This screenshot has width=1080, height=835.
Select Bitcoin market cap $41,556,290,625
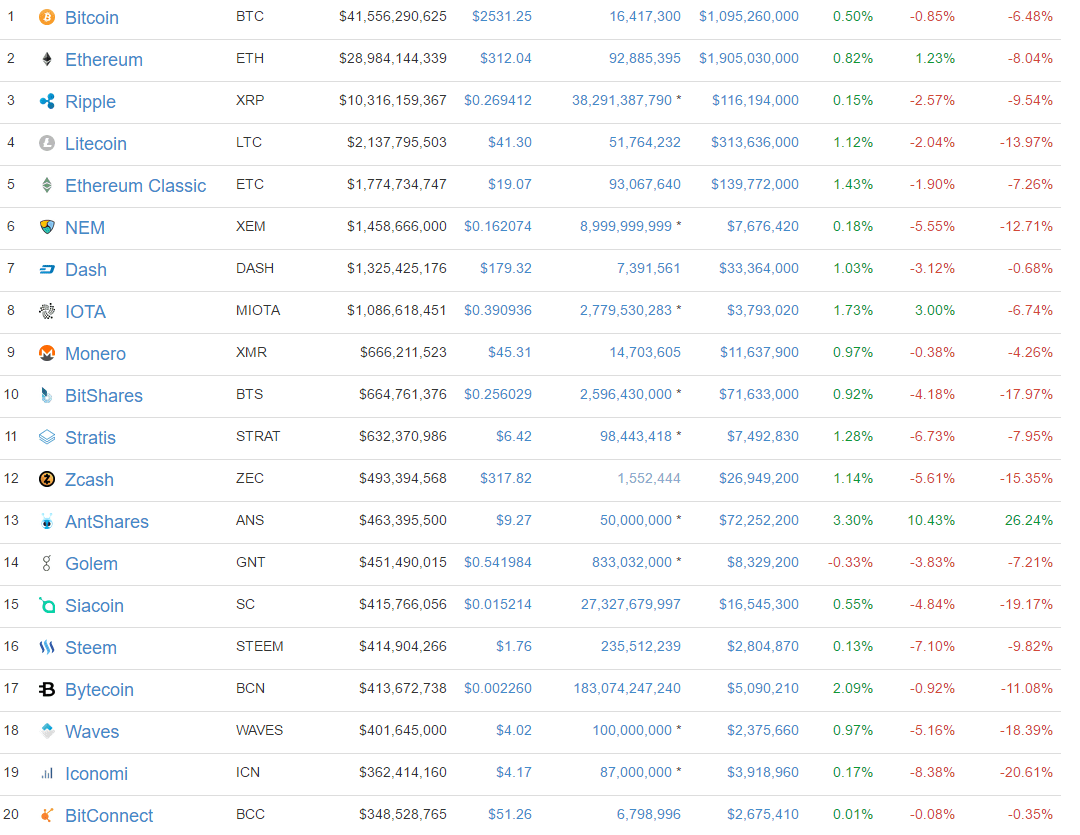393,17
